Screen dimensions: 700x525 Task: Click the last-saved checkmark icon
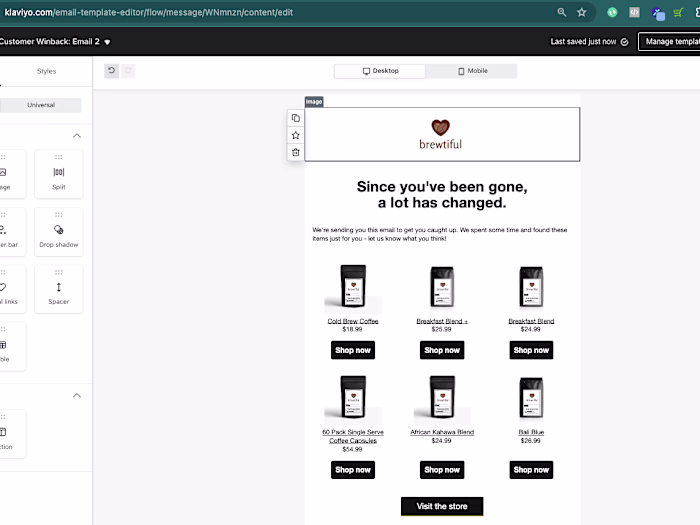click(625, 42)
